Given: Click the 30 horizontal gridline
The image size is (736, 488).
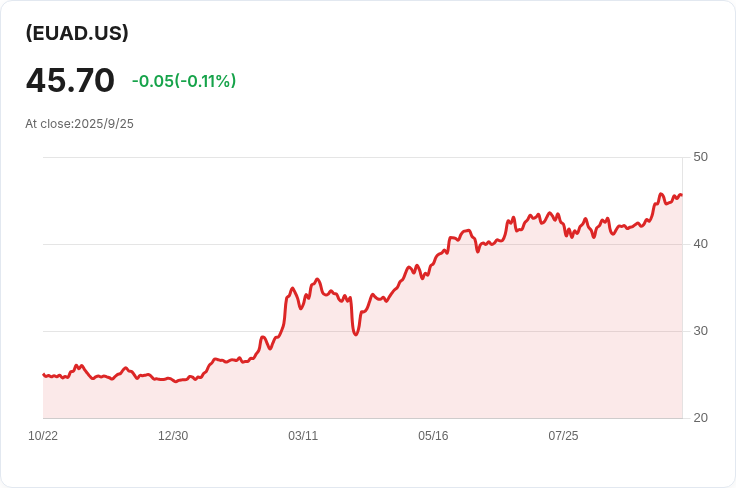Looking at the screenshot, I should [x=363, y=331].
